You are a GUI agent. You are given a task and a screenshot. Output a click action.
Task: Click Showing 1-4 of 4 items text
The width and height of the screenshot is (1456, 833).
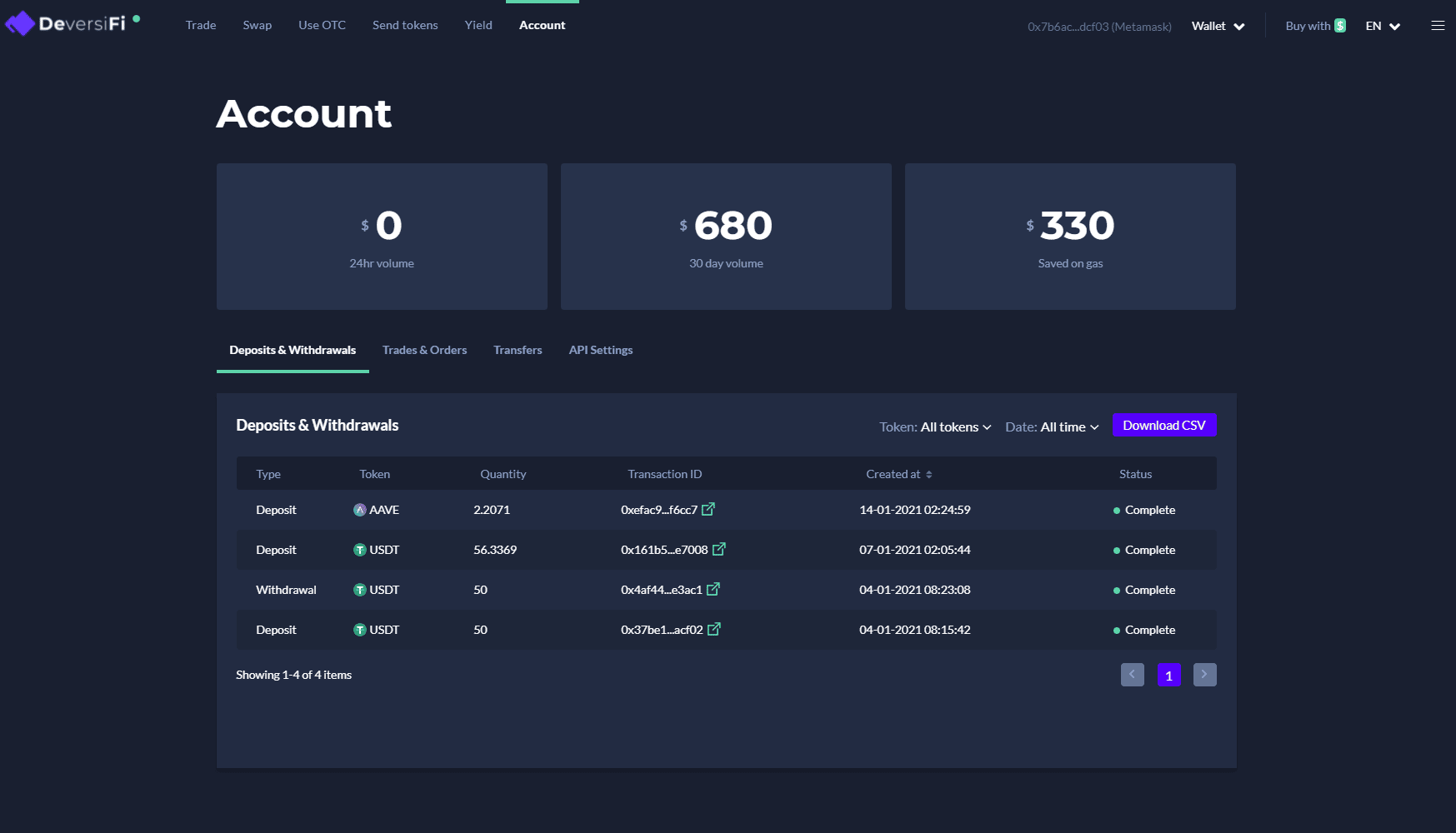pos(293,675)
